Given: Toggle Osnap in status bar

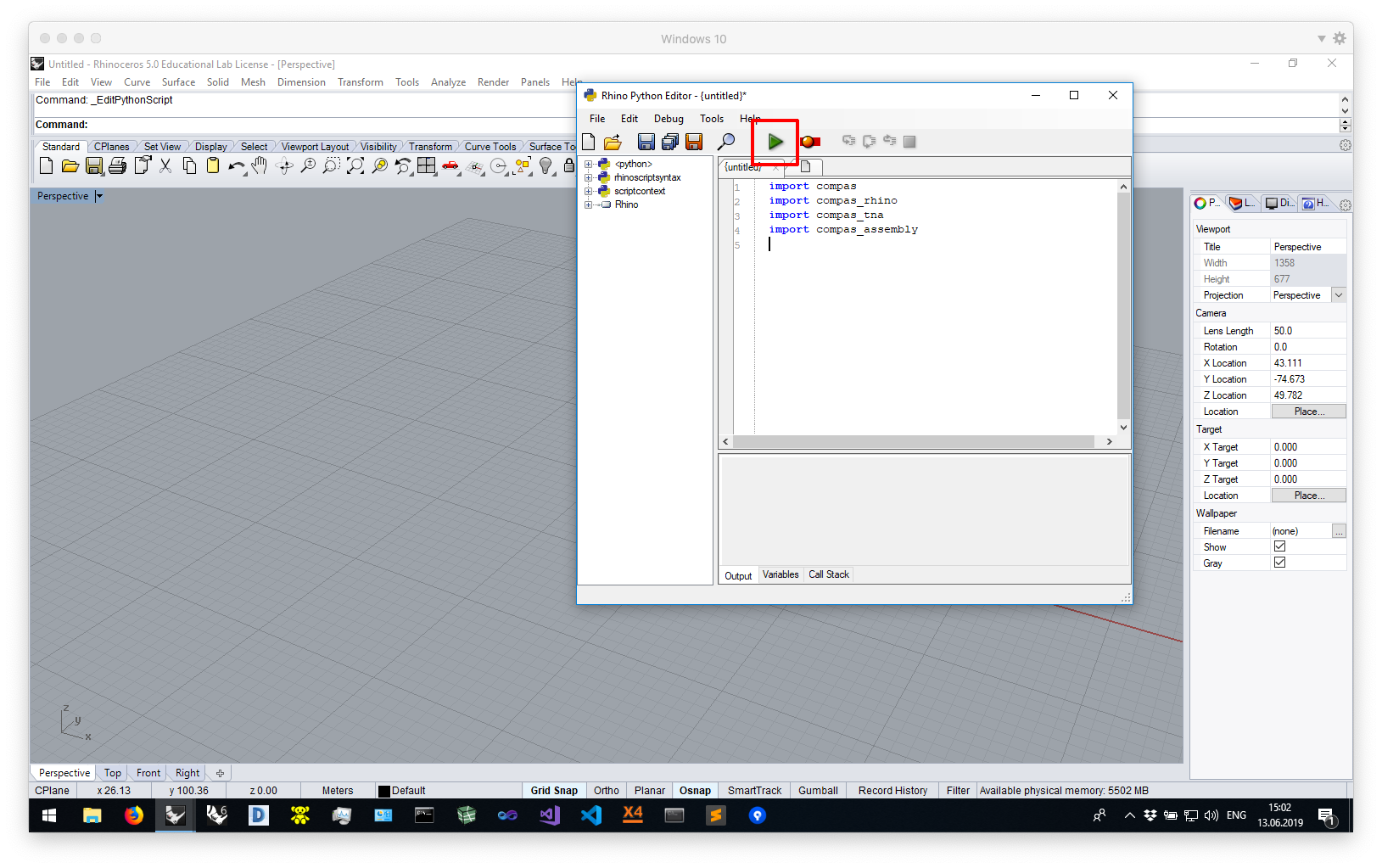Looking at the screenshot, I should pyautogui.click(x=695, y=790).
